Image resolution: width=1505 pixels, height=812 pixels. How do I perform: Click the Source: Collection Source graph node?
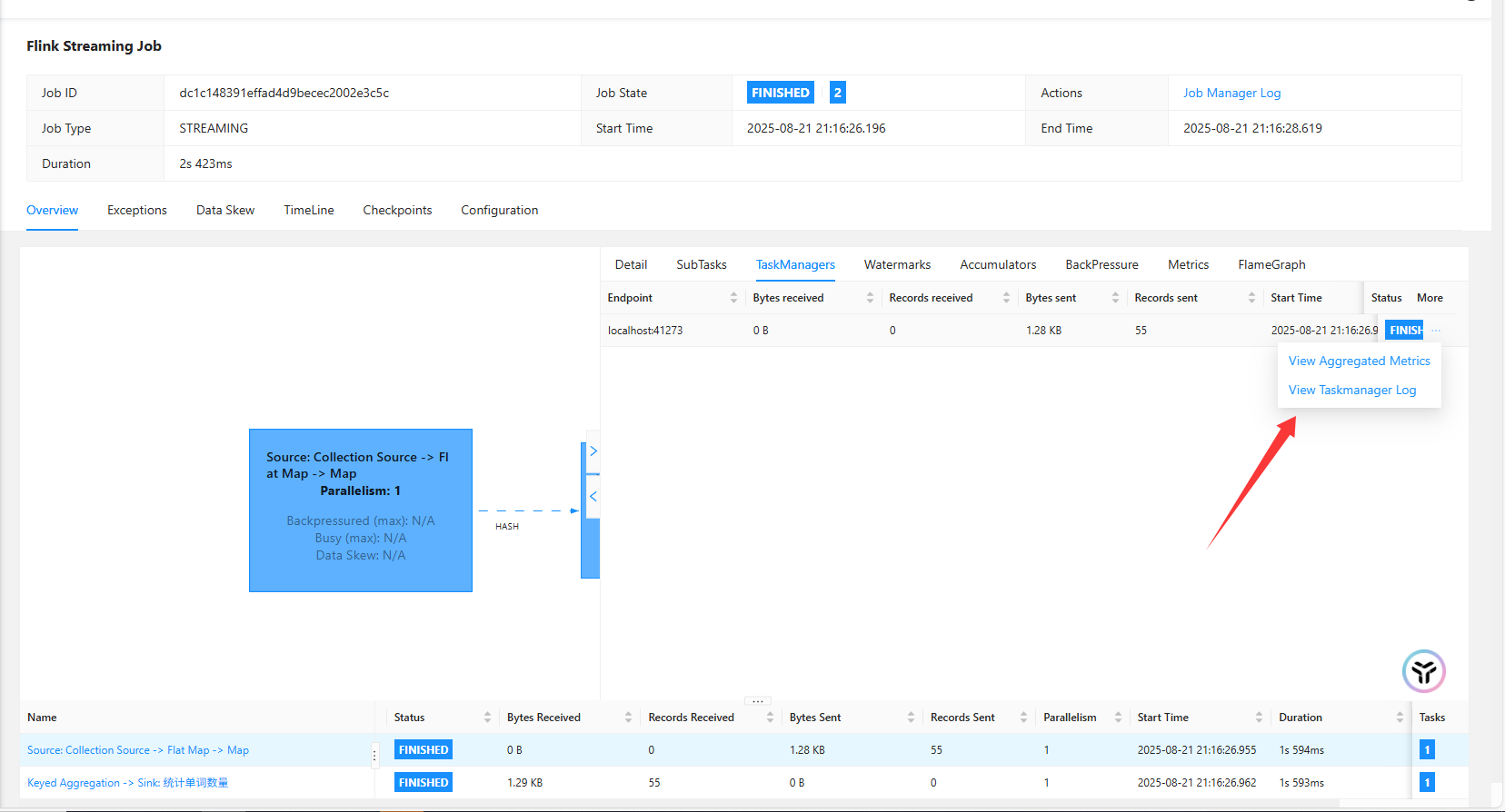coord(360,510)
